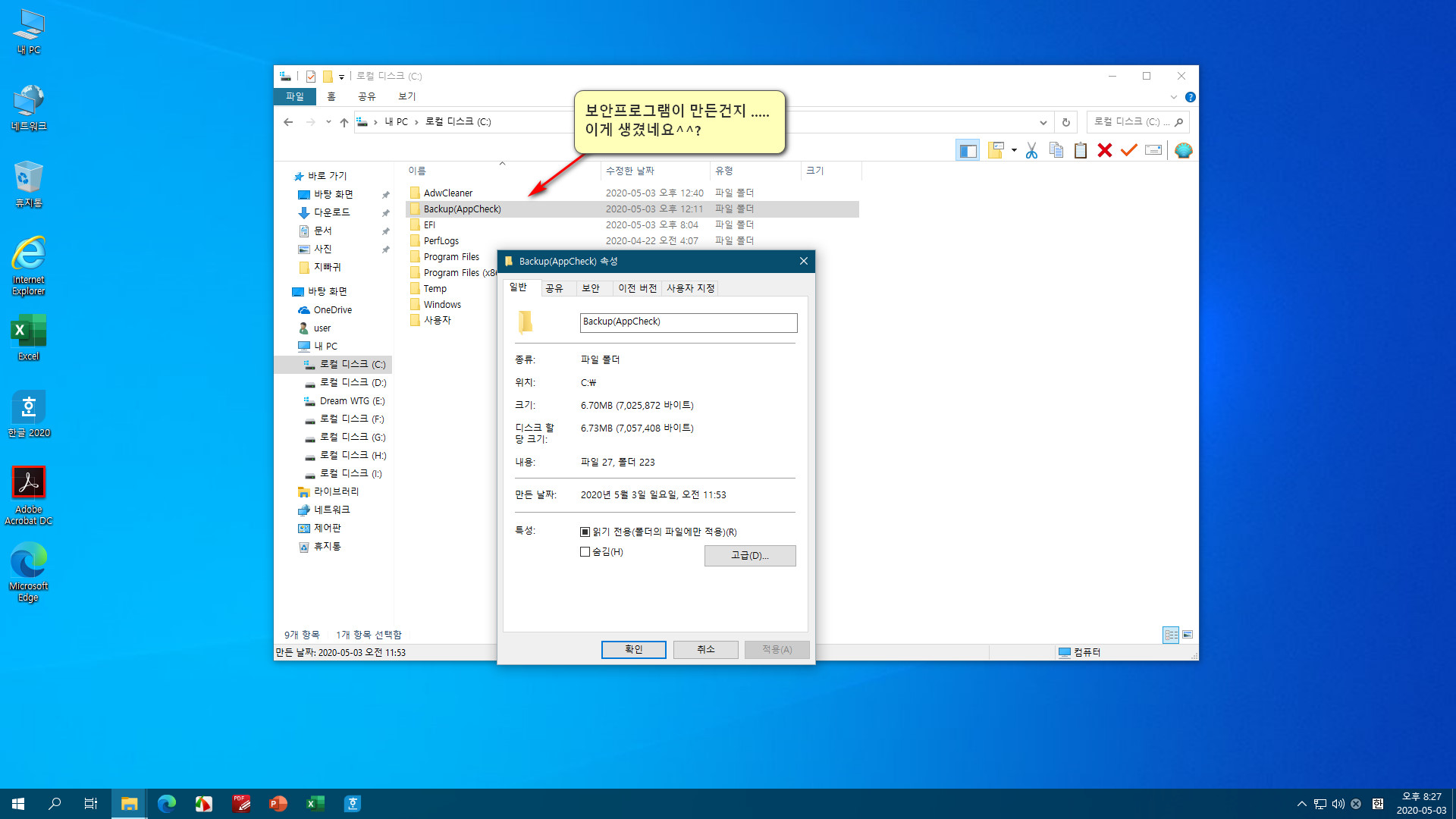1456x819 pixels.
Task: Switch to the 보안 properties tab
Action: click(x=591, y=288)
